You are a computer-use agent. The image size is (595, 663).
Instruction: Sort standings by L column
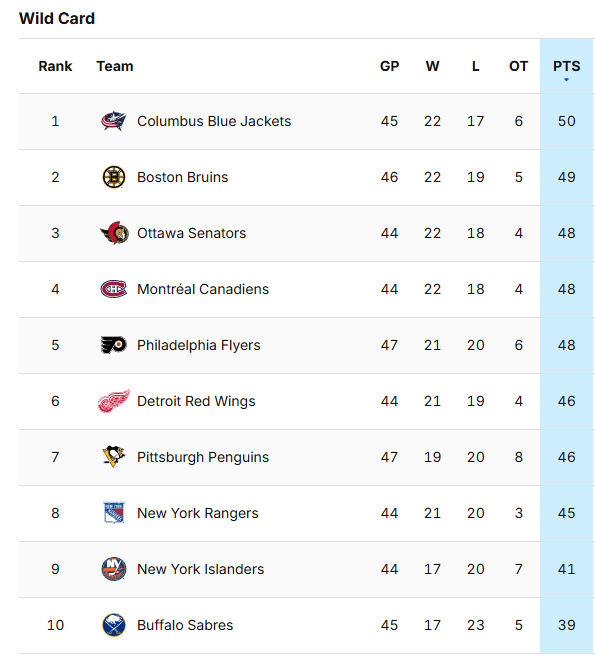(475, 66)
